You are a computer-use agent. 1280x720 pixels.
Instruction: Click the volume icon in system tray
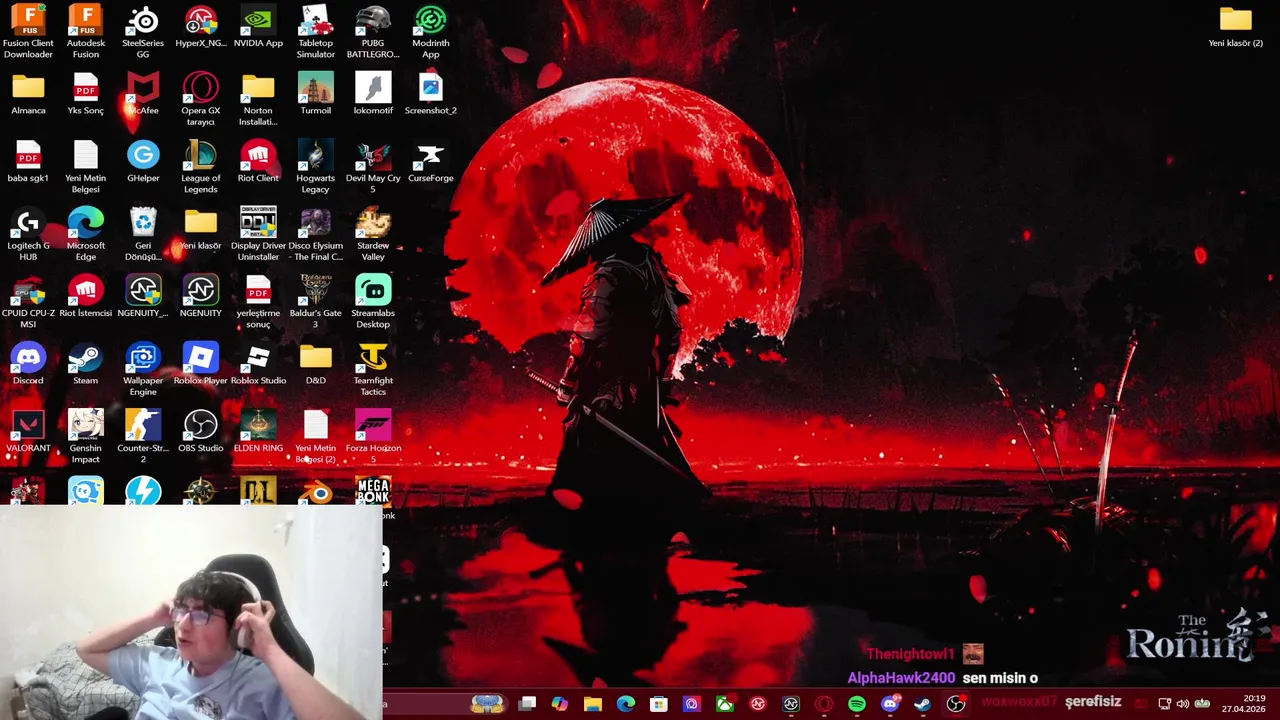[1183, 704]
